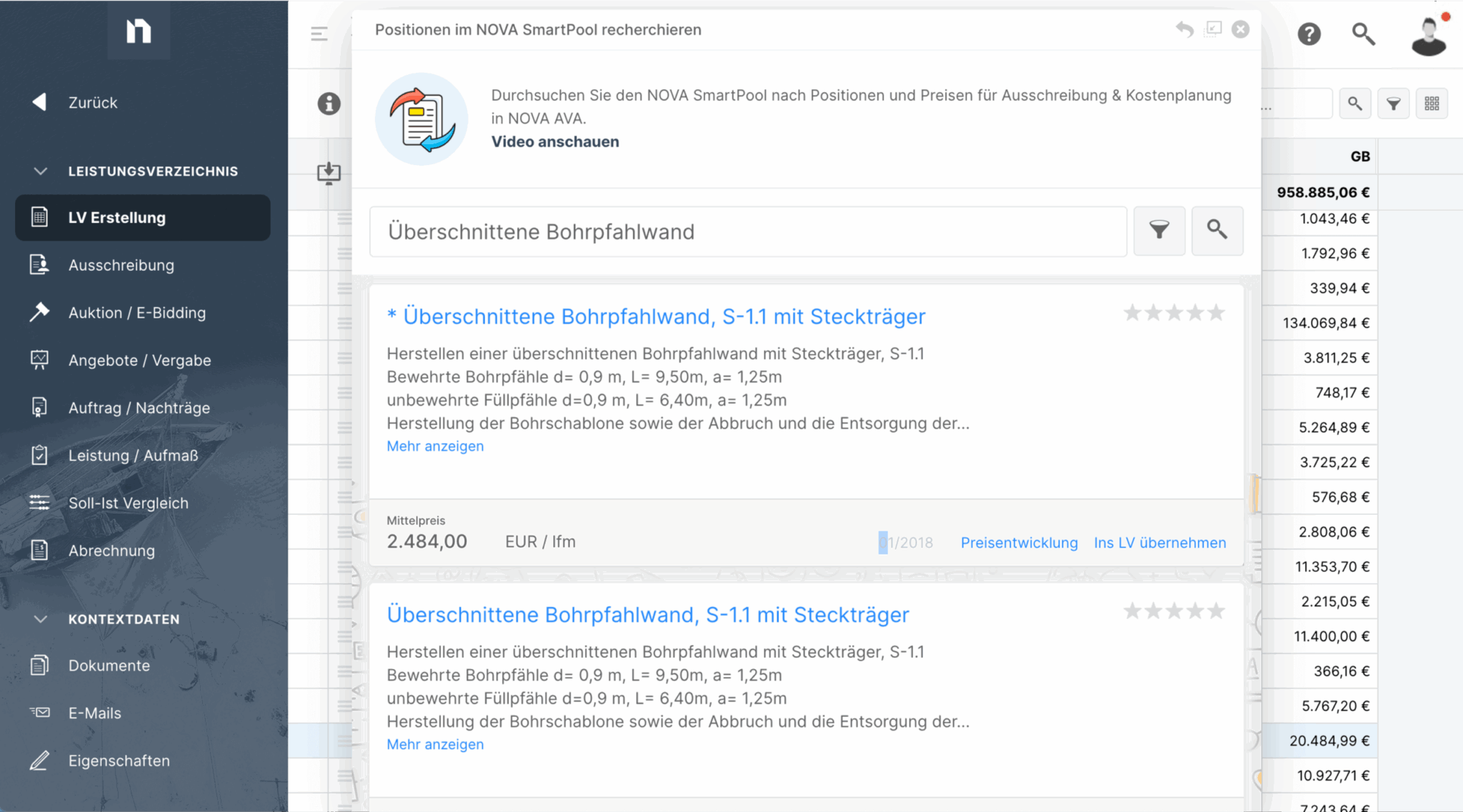
Task: Open Preisentwicklung for first result
Action: 1019,543
